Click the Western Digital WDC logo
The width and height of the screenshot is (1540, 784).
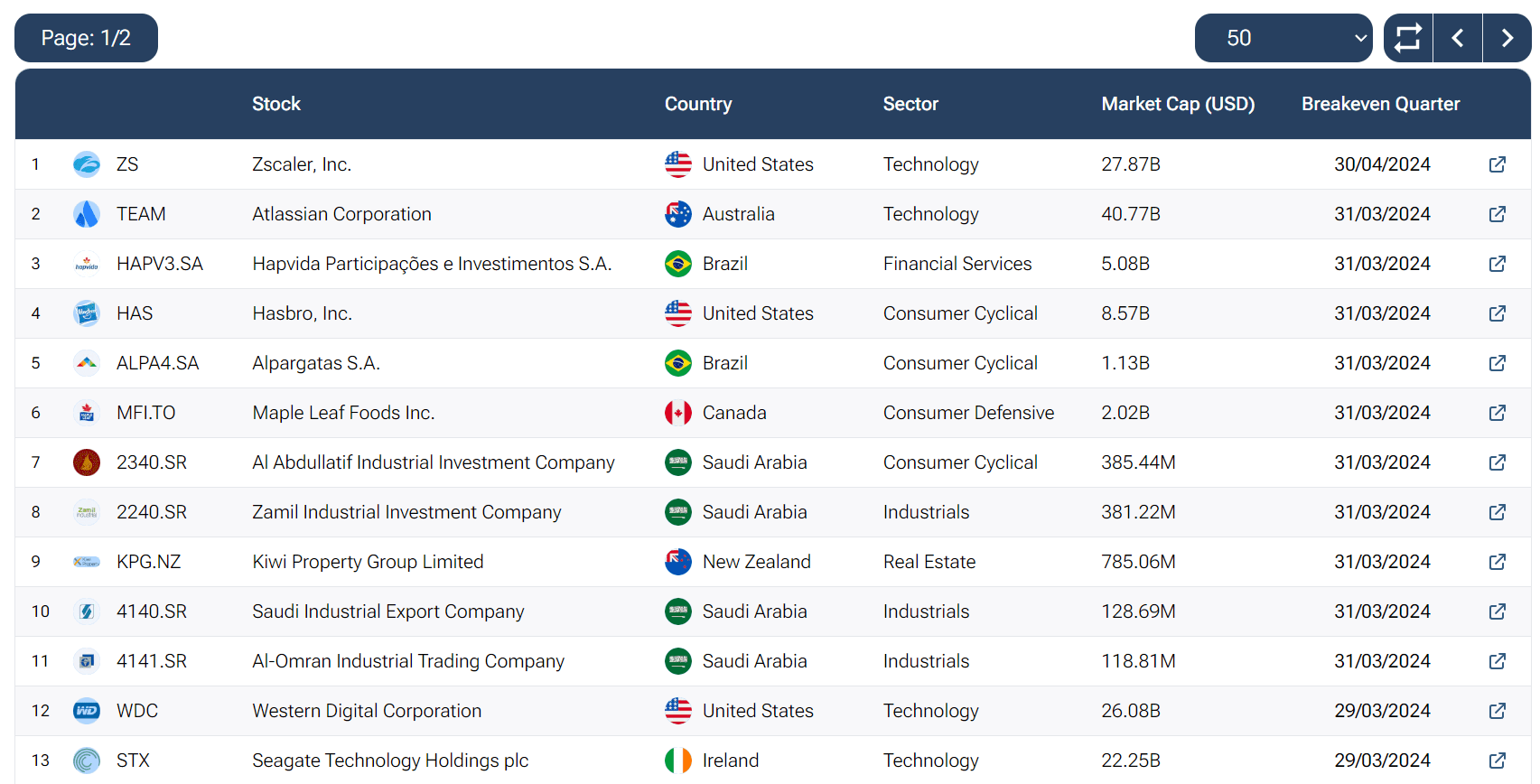(87, 711)
